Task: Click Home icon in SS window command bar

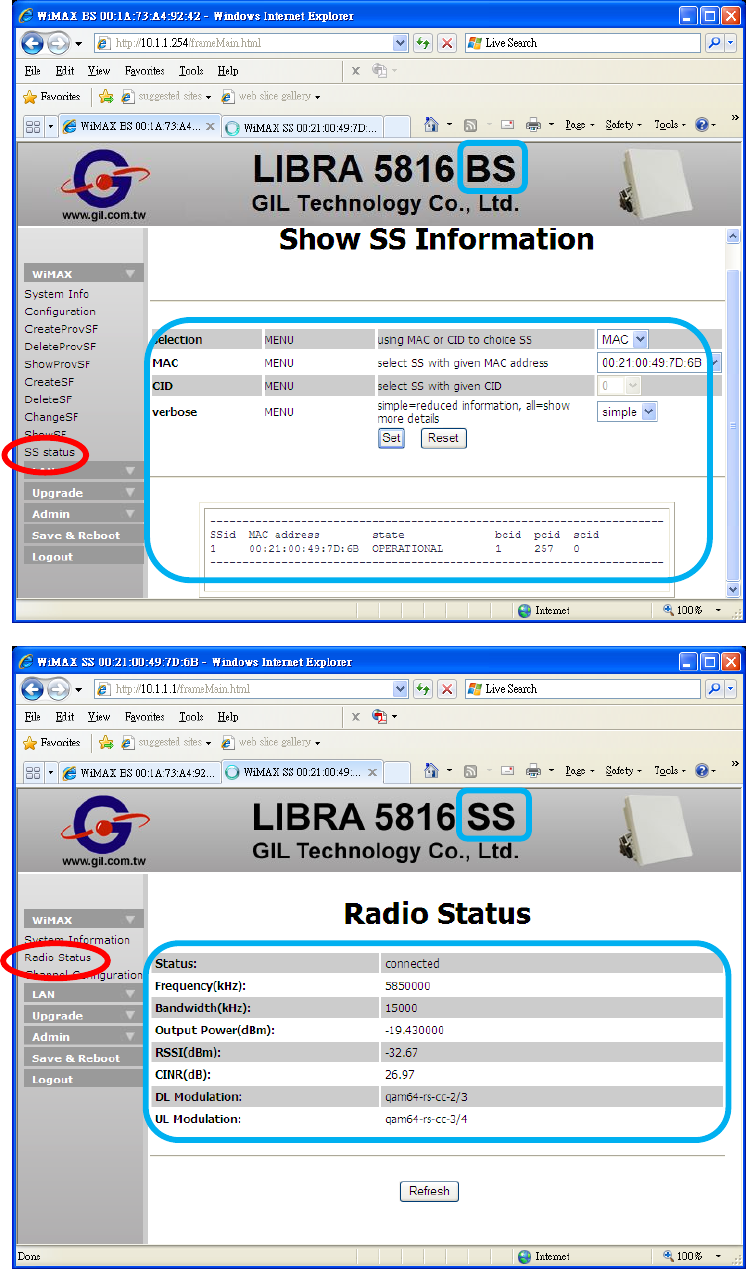Action: [x=431, y=771]
